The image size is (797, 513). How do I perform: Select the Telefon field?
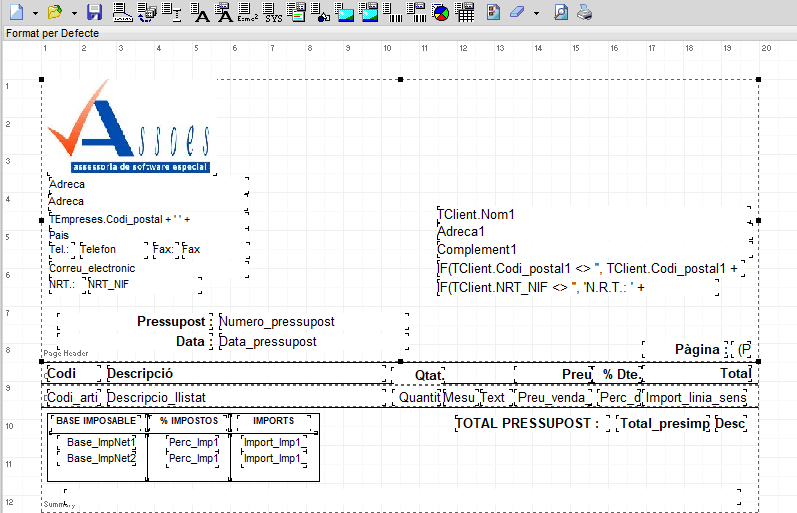(114, 250)
